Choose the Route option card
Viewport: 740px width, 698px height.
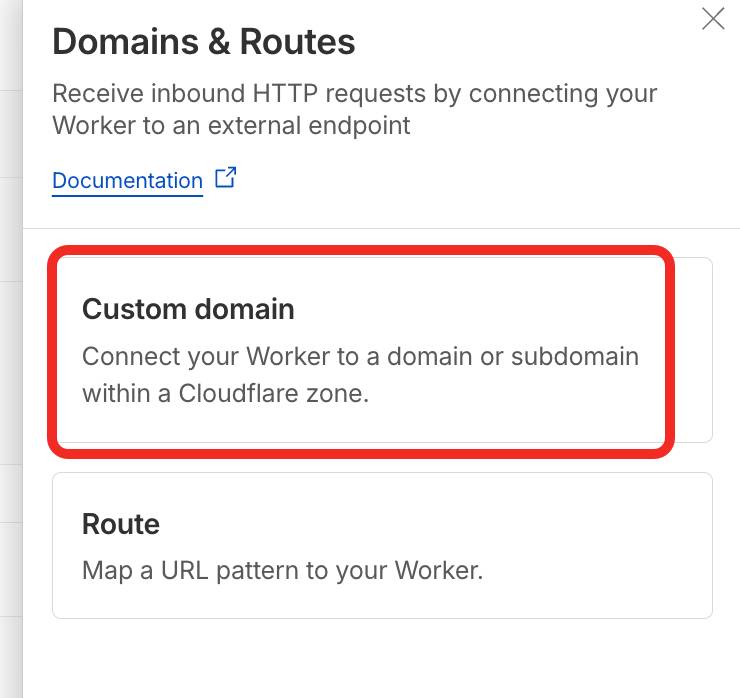pyautogui.click(x=382, y=545)
